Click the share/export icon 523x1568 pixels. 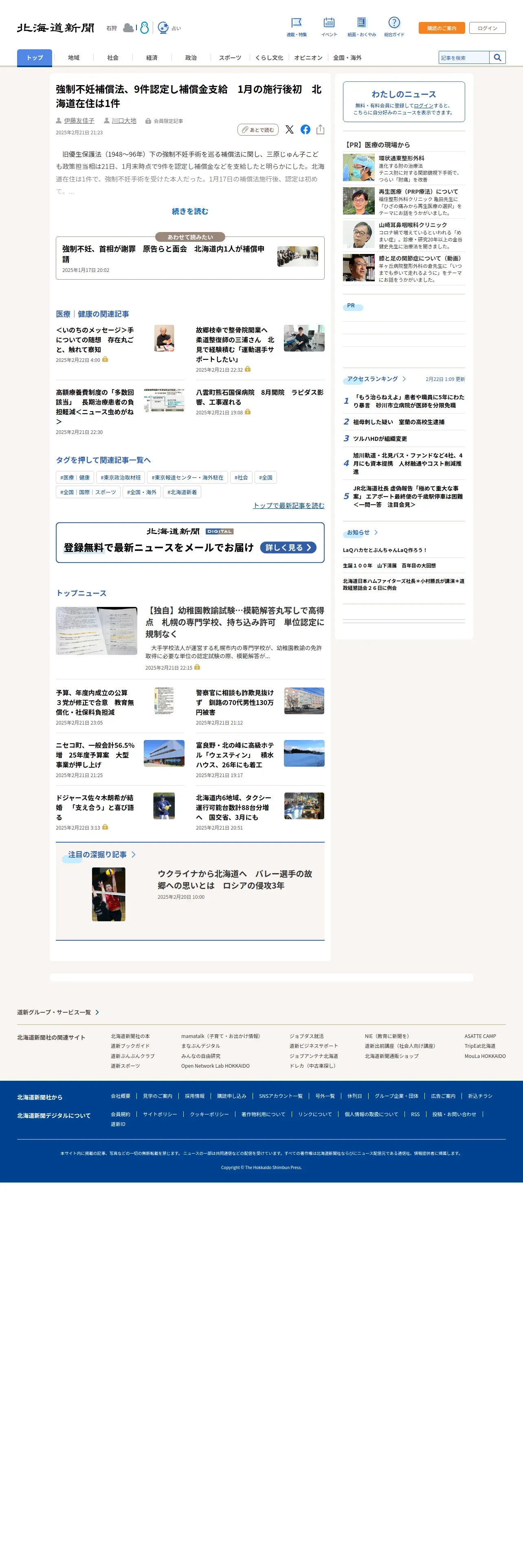click(320, 130)
